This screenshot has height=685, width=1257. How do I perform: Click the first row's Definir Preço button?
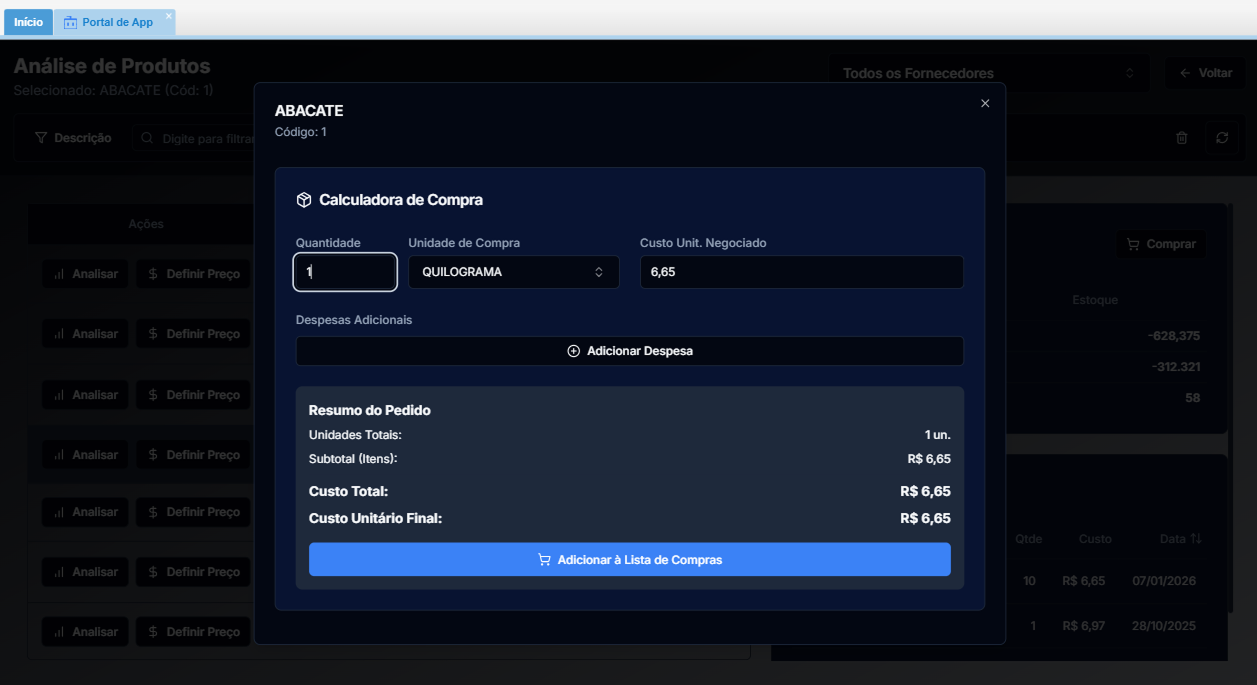193,274
